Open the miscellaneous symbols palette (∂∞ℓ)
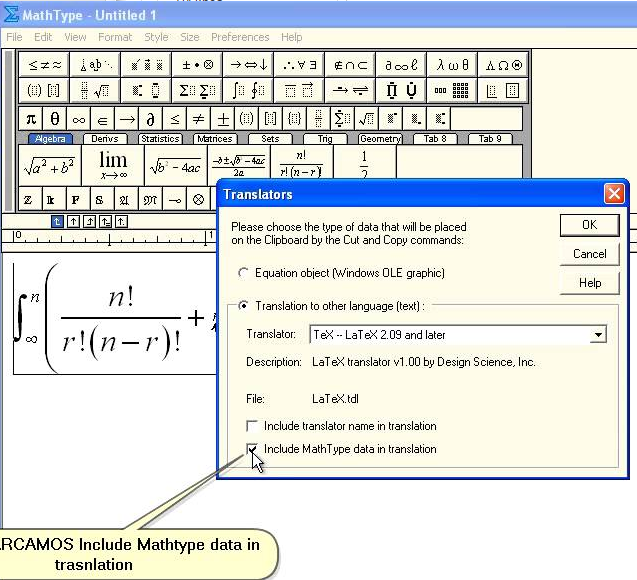637x580 pixels. point(401,65)
